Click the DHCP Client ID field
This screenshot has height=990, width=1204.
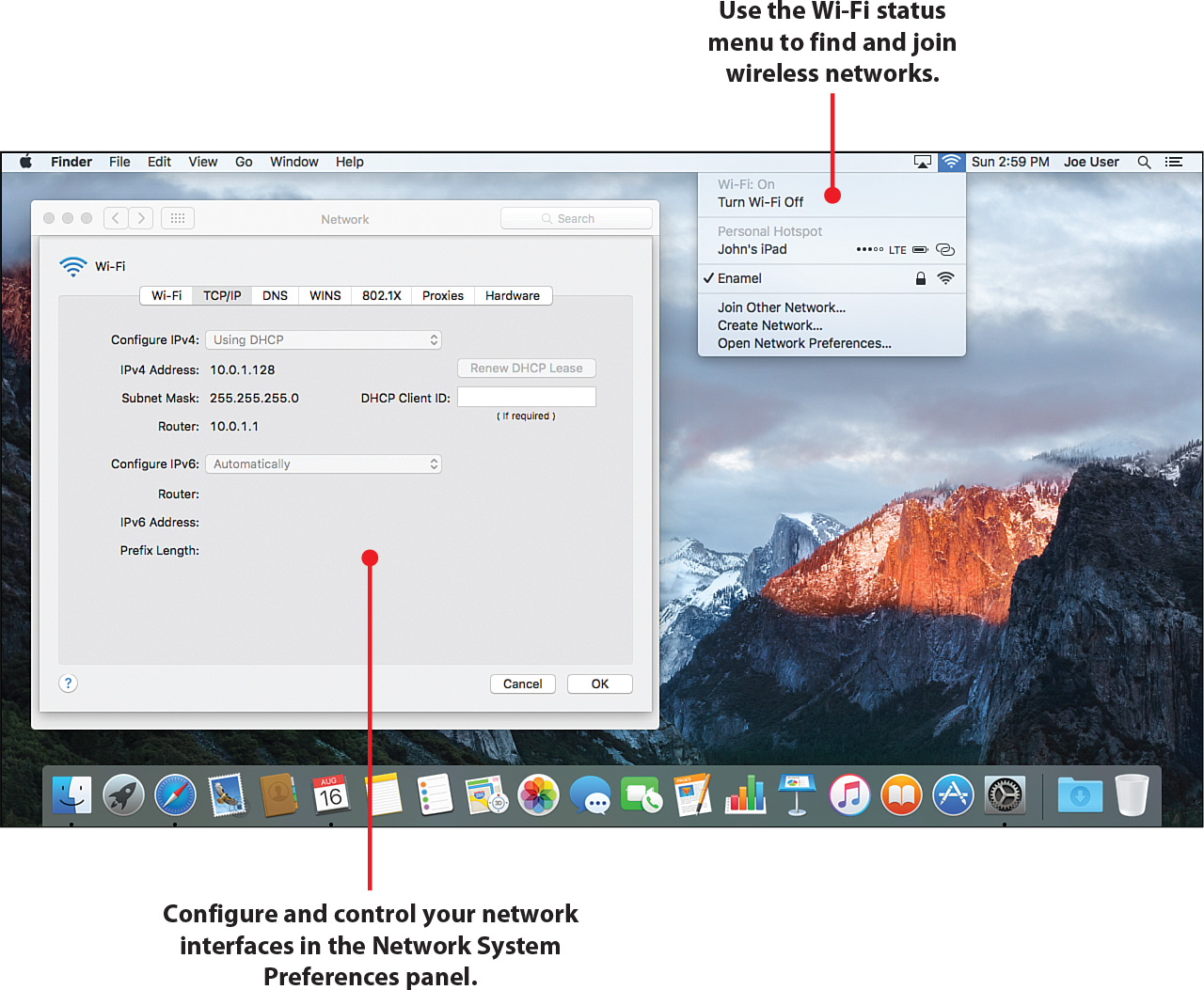[x=527, y=397]
